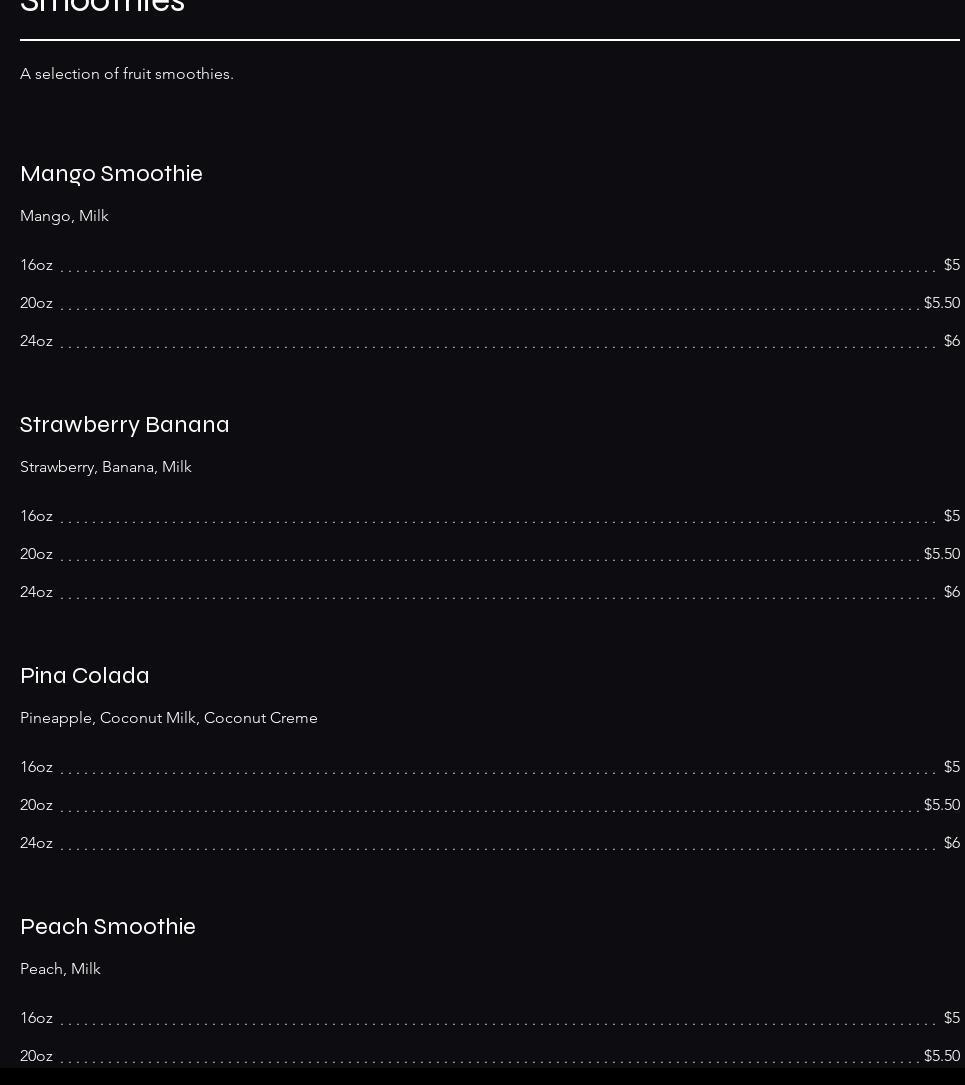Click the $5.50 price for Pina Colada
The image size is (965, 1085).
[941, 805]
